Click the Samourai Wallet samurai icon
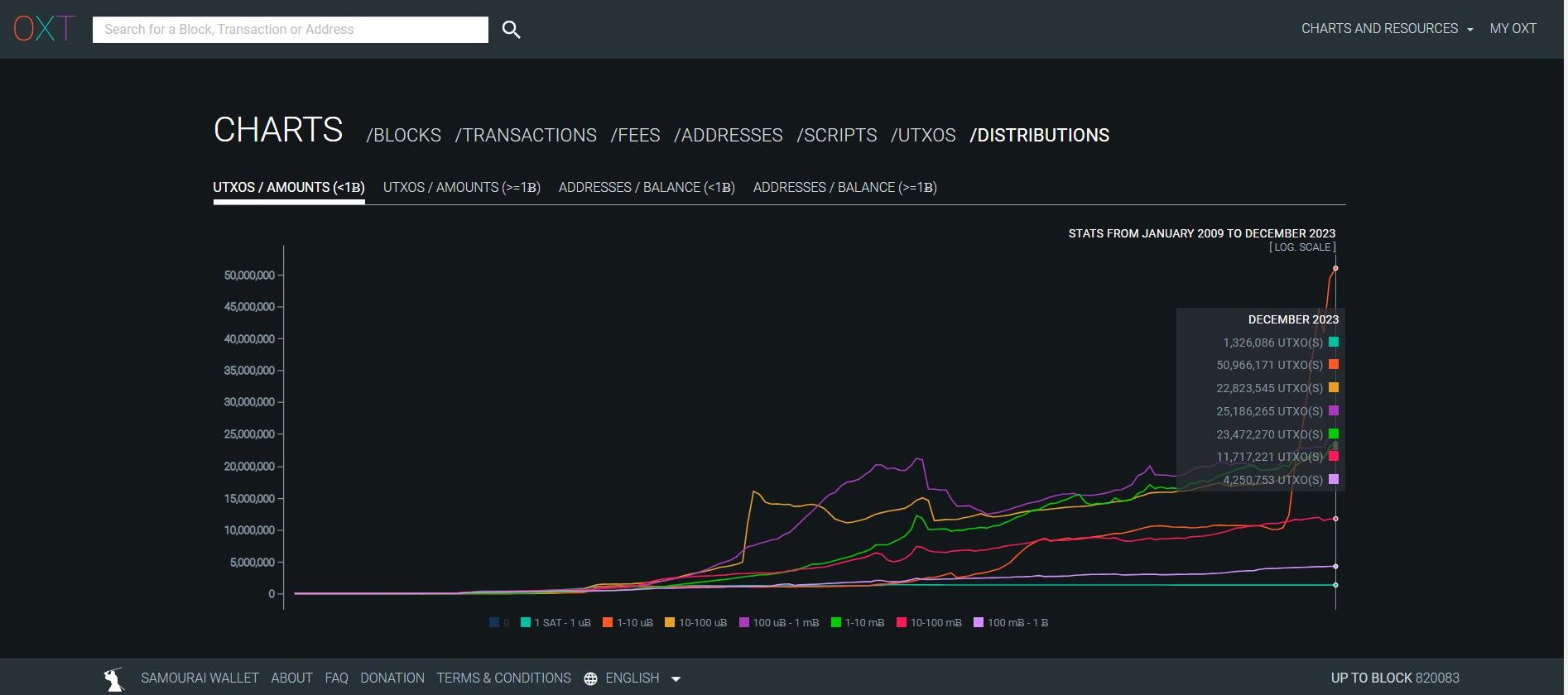The width and height of the screenshot is (1568, 695). click(x=114, y=678)
